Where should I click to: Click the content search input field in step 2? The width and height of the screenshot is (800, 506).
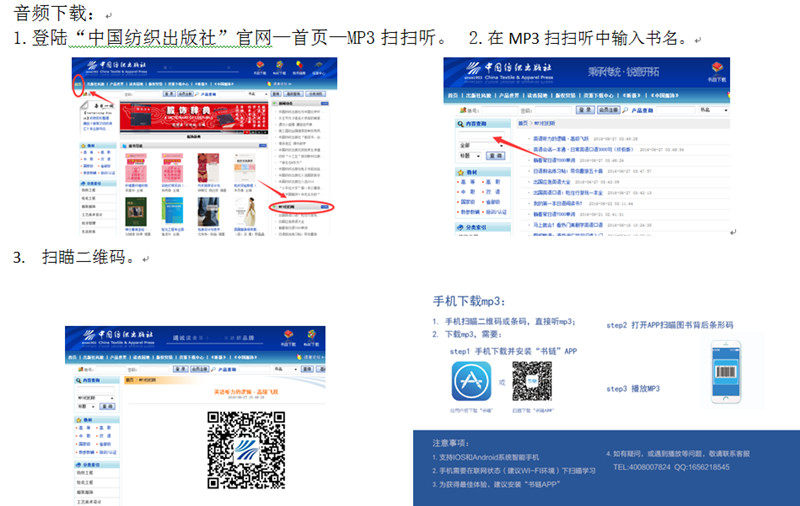click(481, 135)
